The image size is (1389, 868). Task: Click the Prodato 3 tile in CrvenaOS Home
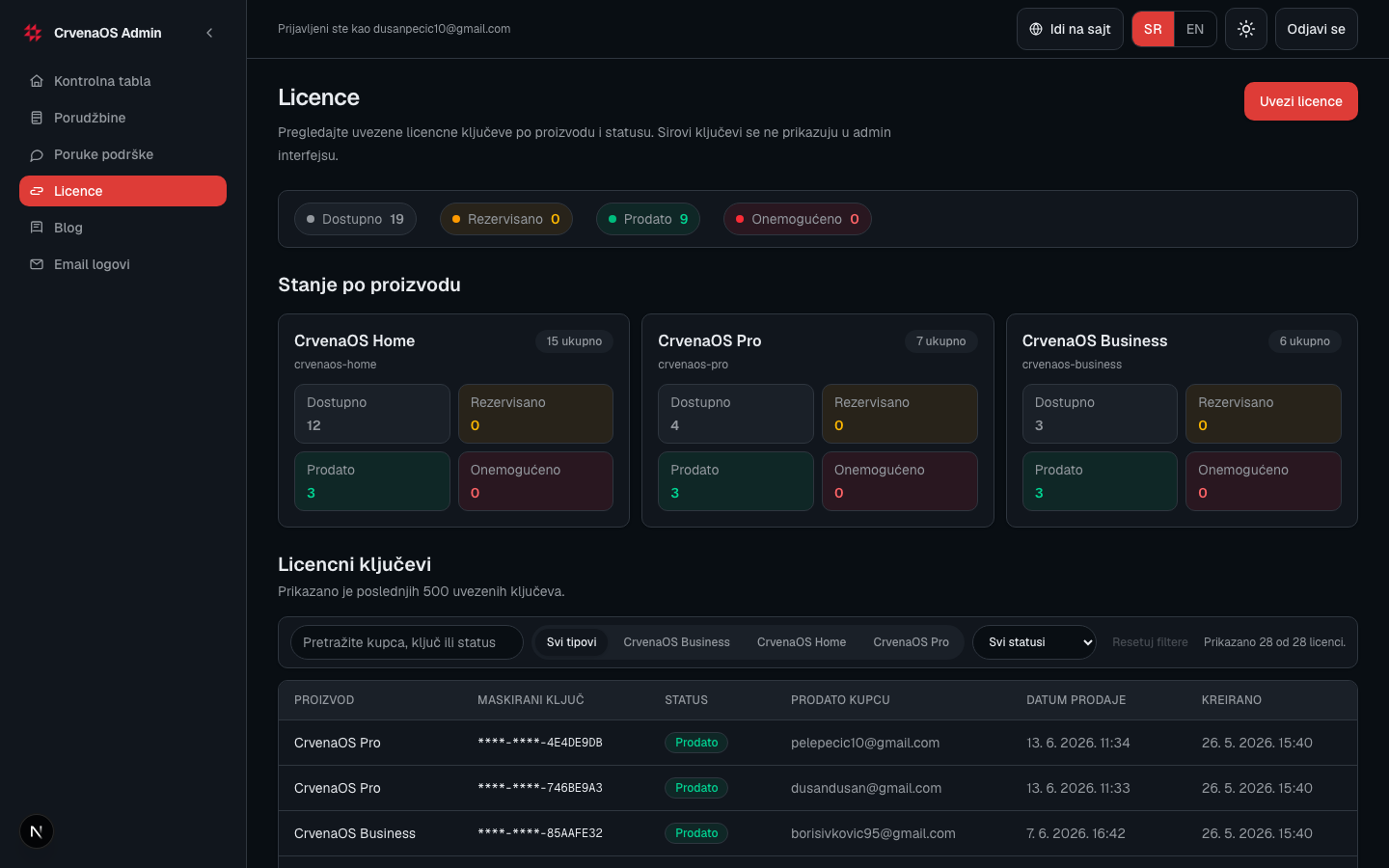(x=372, y=481)
